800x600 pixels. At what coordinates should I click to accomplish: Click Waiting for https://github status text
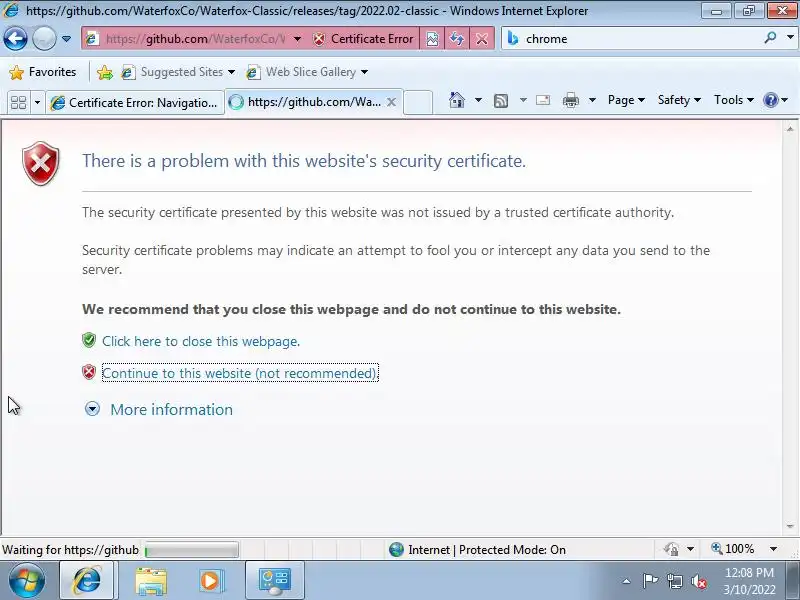tap(70, 549)
